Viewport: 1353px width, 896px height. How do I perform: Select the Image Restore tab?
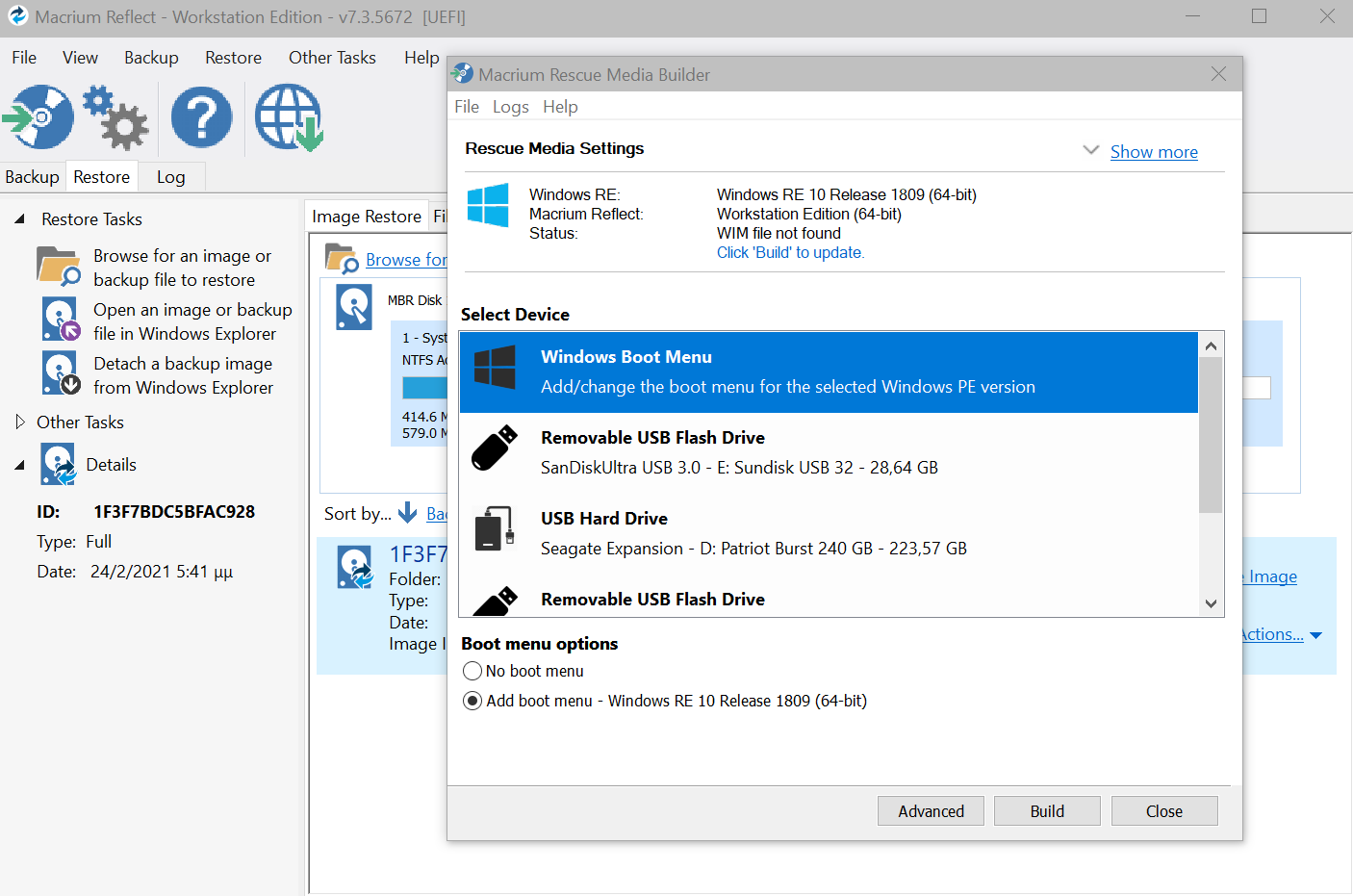click(366, 217)
